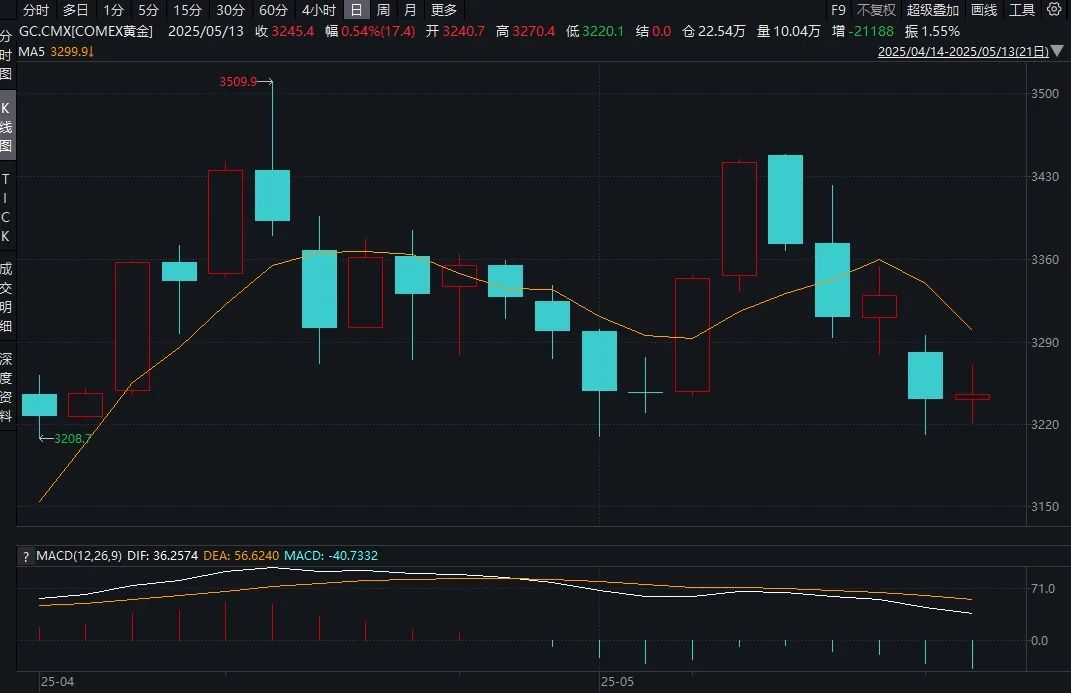Open the 不复权 adjustment dropdown
Viewport: 1071px width, 693px height.
(x=876, y=10)
